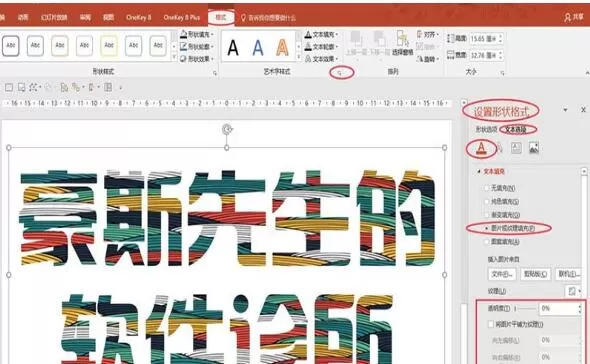
Task: Select the fifth yellow Abc shape style
Action: tap(109, 46)
